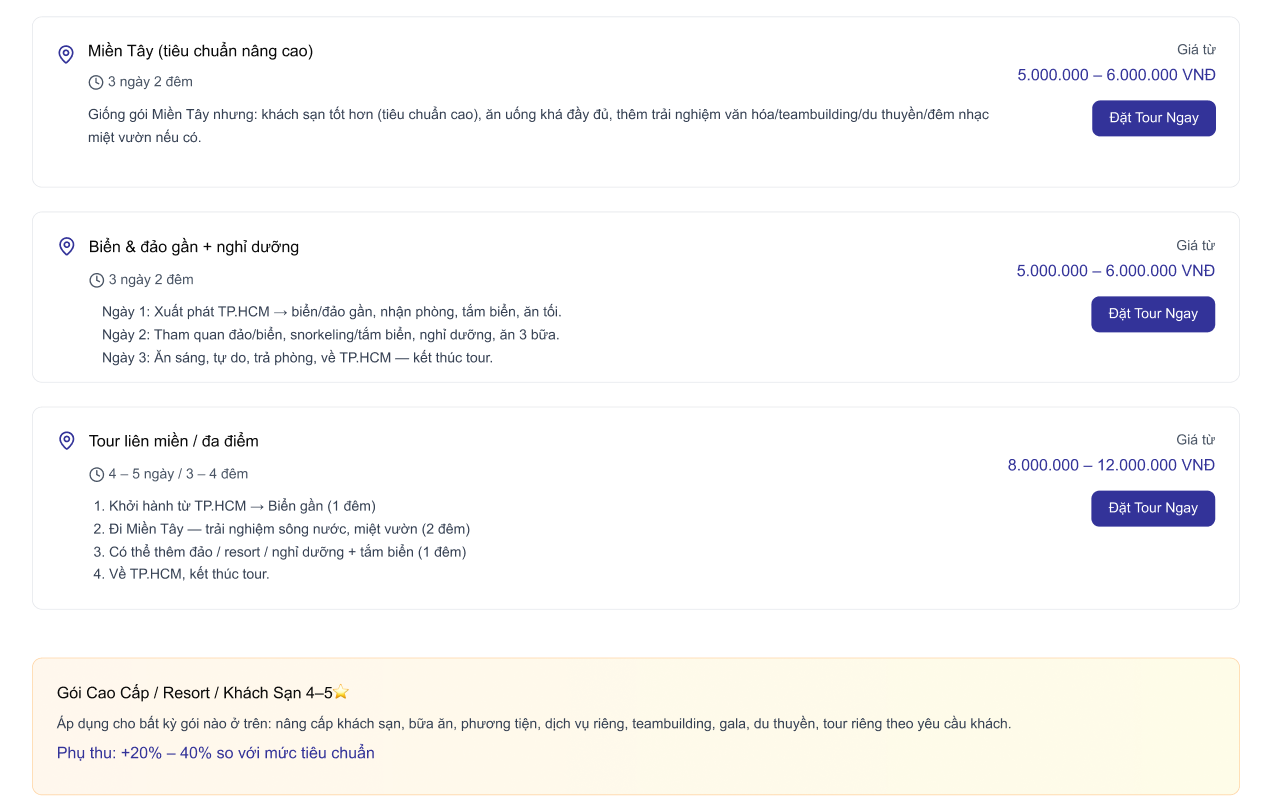Click the location pin beside Miền Tây title
This screenshot has height=810, width=1272.
pos(66,54)
